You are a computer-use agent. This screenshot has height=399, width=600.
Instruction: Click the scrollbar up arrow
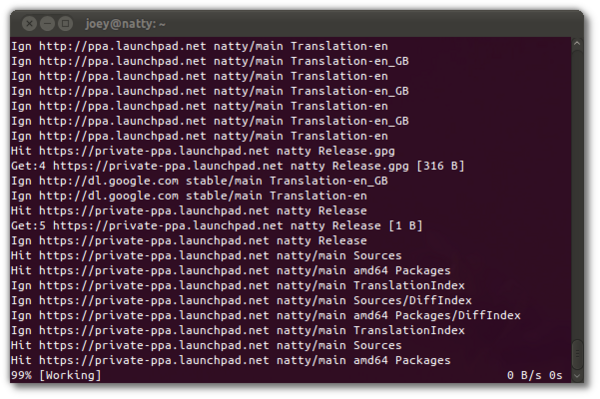pyautogui.click(x=577, y=44)
